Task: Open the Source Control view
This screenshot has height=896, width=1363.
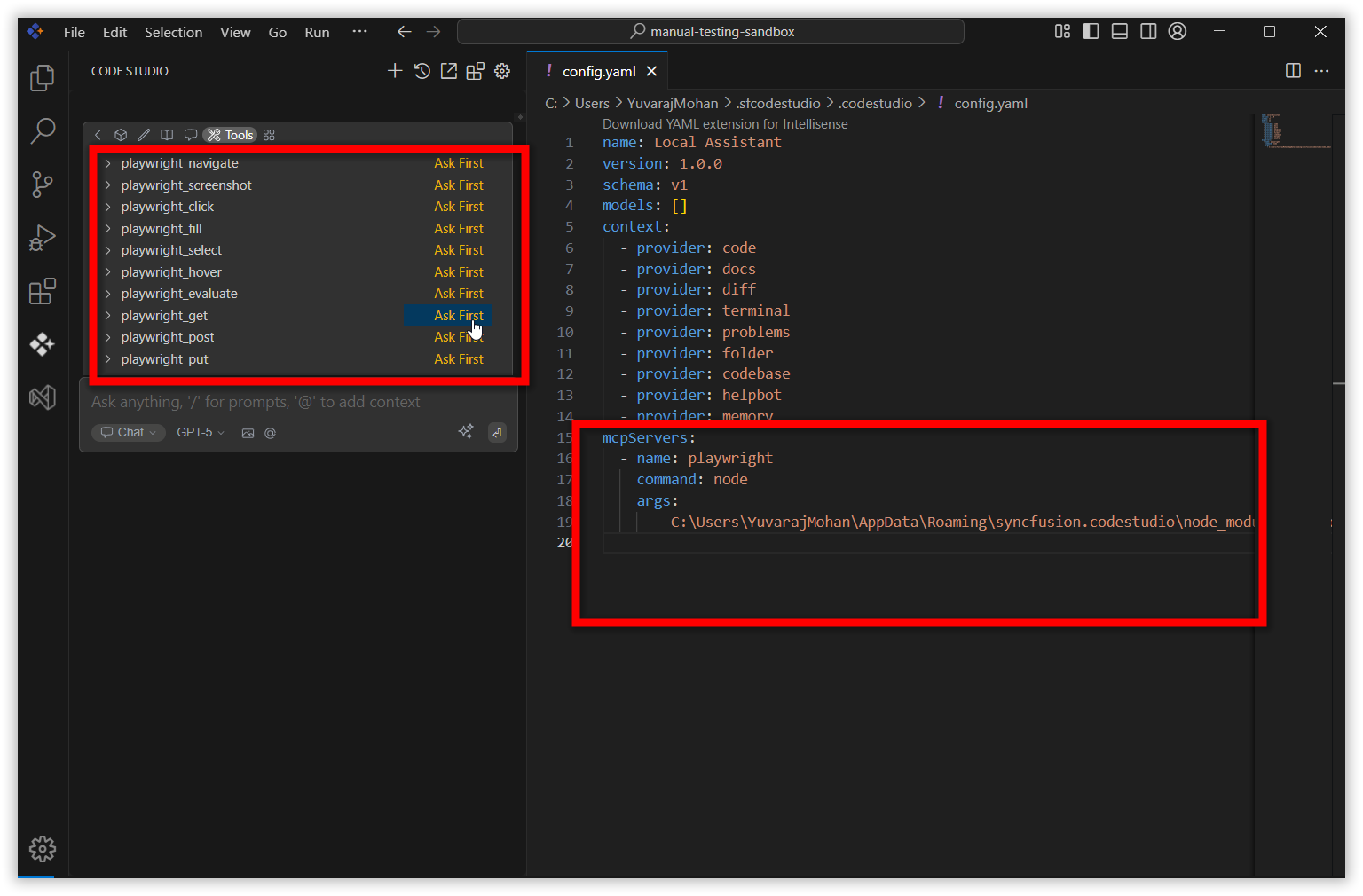Action: [42, 185]
